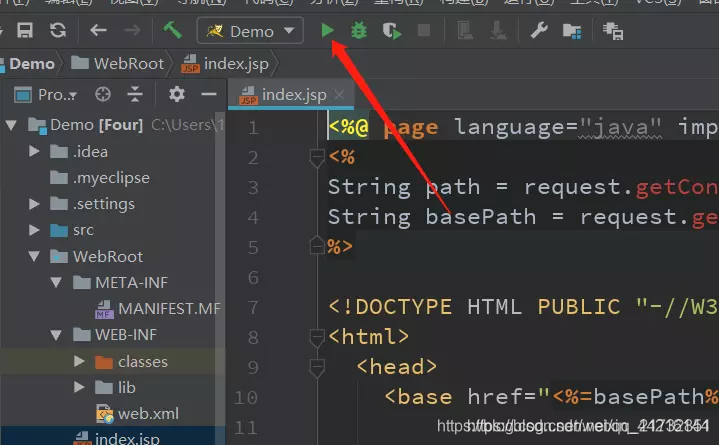Viewport: 719px width, 445px height.
Task: Start debugging with the bug icon
Action: coord(359,31)
